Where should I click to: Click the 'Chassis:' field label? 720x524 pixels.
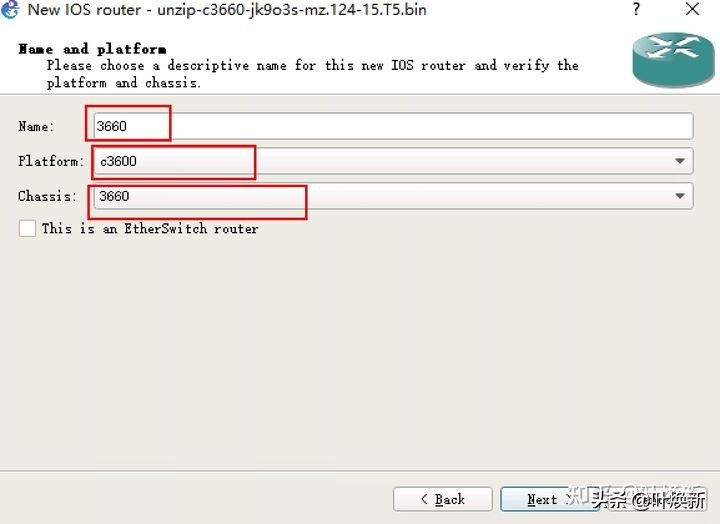tap(47, 196)
